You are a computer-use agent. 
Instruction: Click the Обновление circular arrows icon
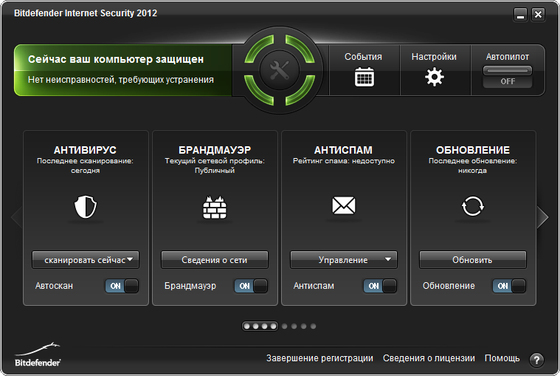[x=472, y=206]
